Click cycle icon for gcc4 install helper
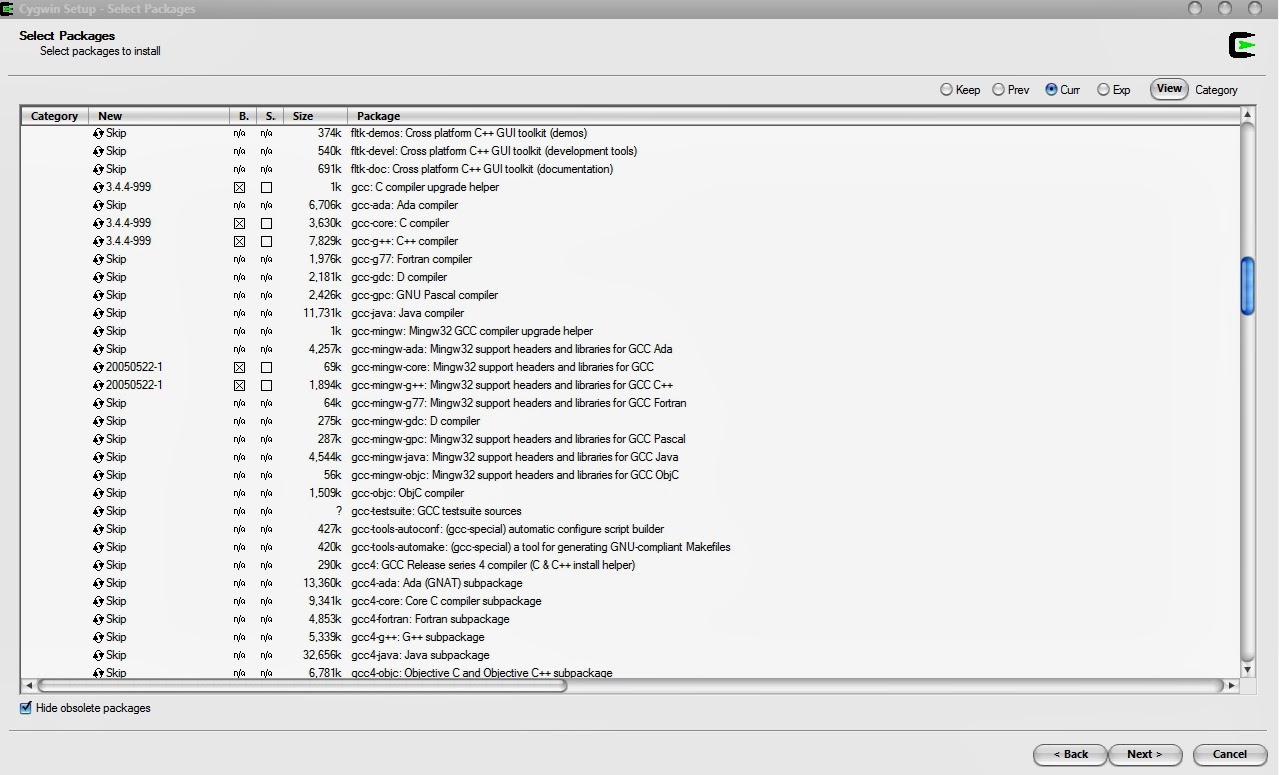 (99, 565)
